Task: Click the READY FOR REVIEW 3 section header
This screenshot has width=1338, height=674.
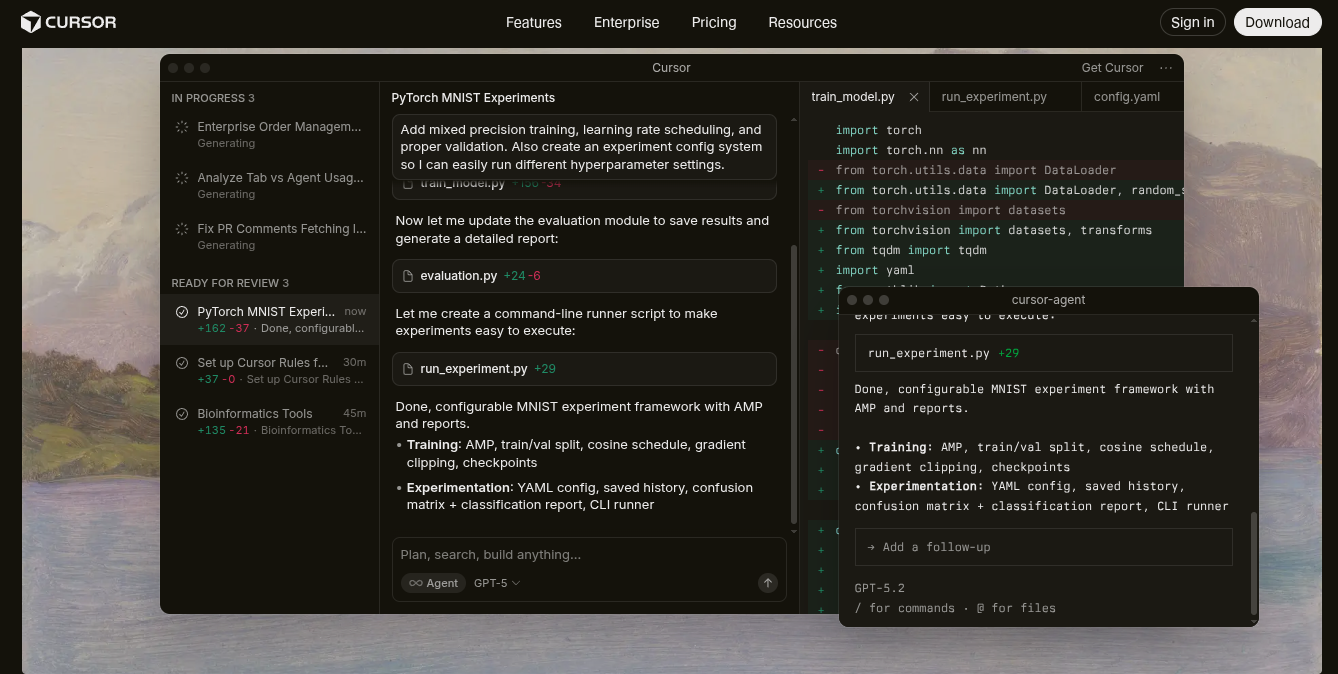Action: (x=230, y=283)
